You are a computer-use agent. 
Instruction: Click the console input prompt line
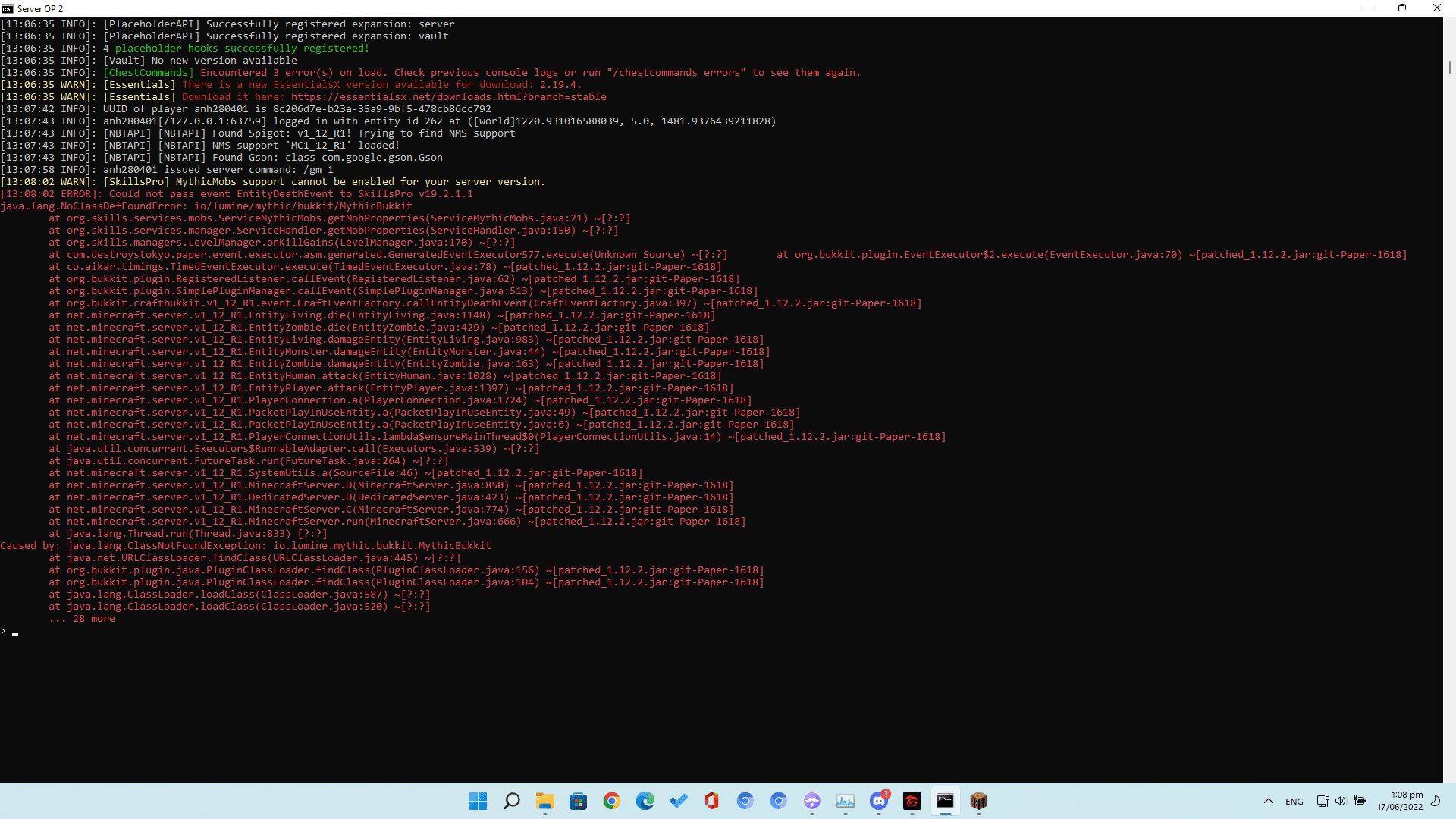[x=720, y=632]
